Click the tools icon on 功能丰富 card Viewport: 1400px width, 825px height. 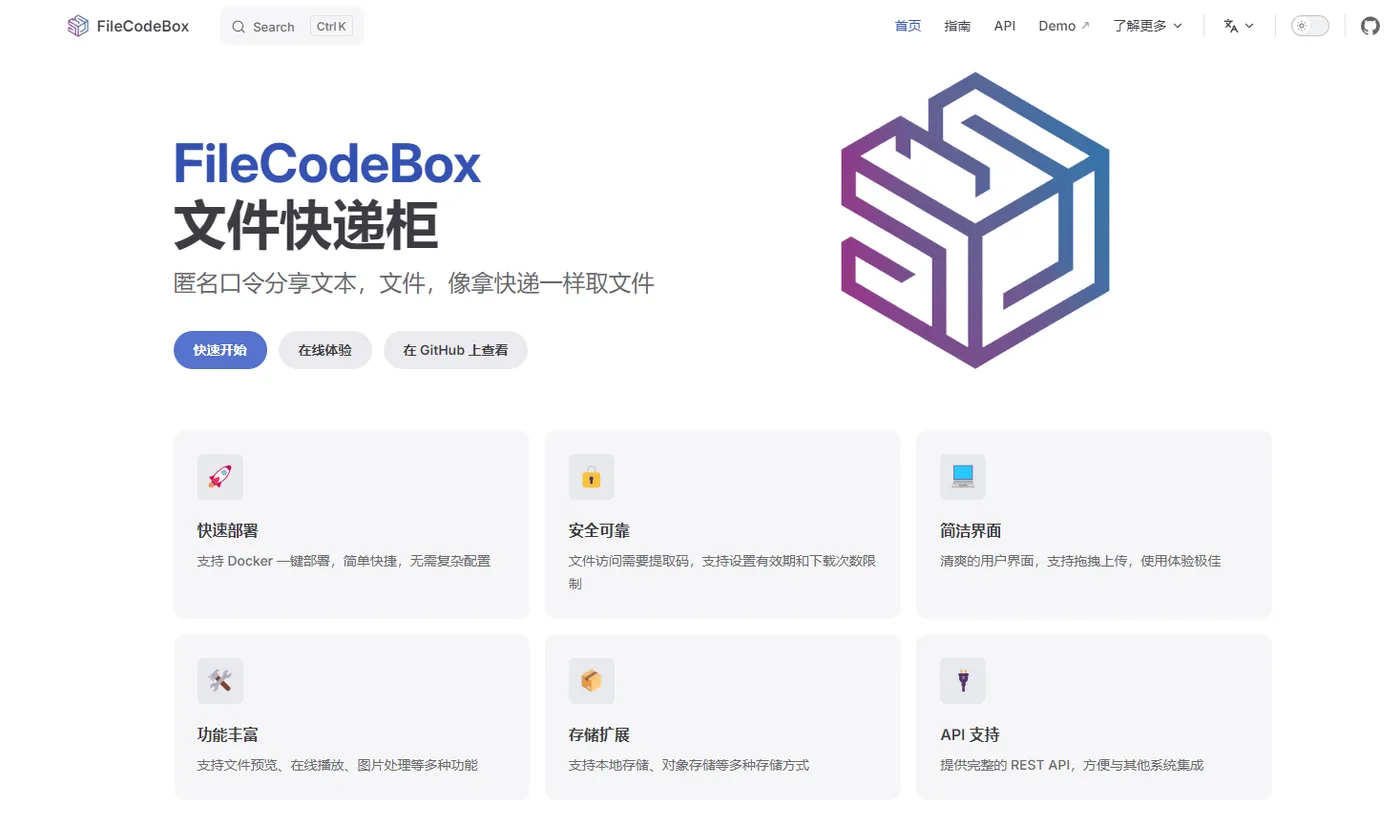pos(220,681)
